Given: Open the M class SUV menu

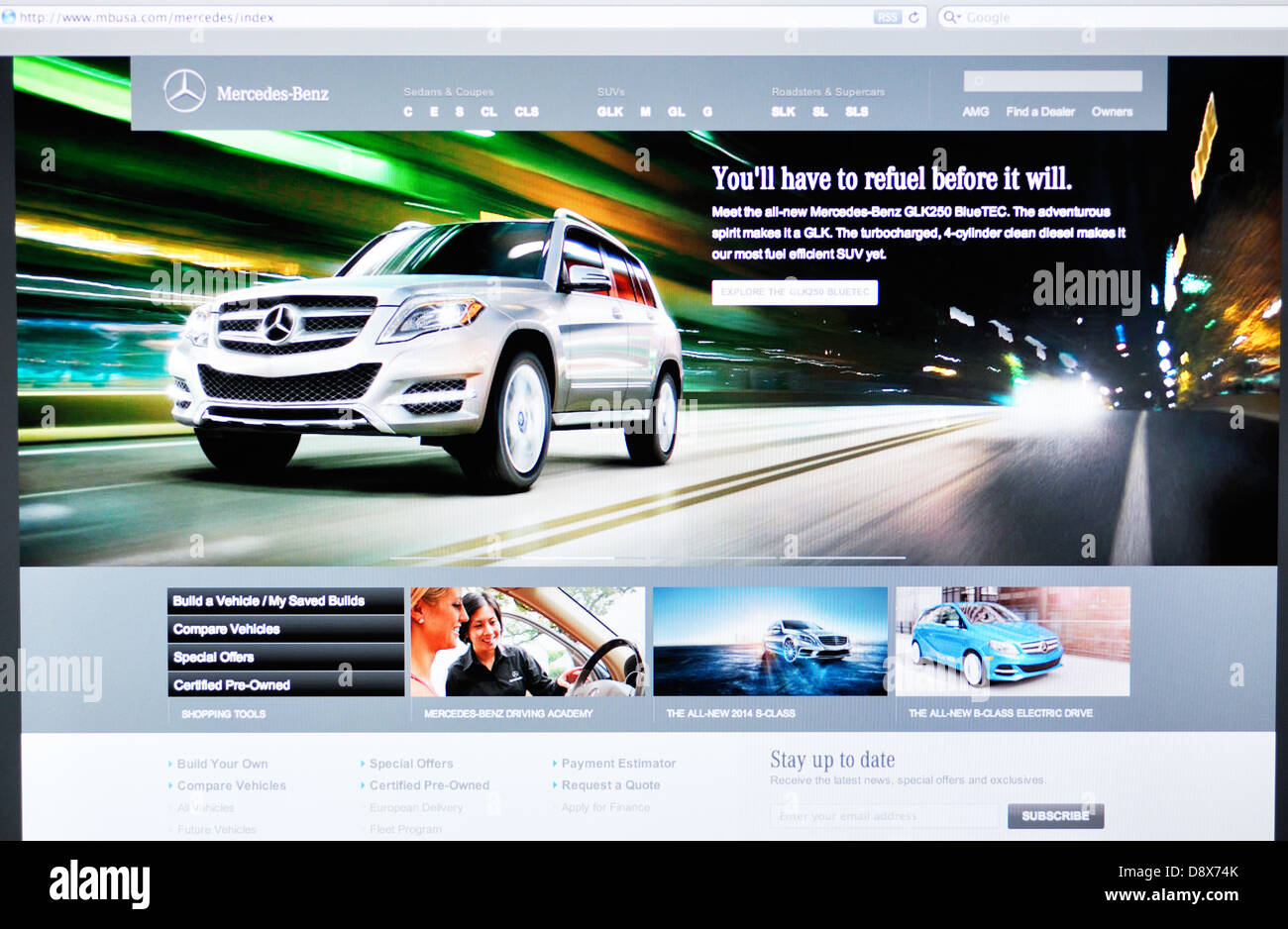Looking at the screenshot, I should pyautogui.click(x=645, y=112).
